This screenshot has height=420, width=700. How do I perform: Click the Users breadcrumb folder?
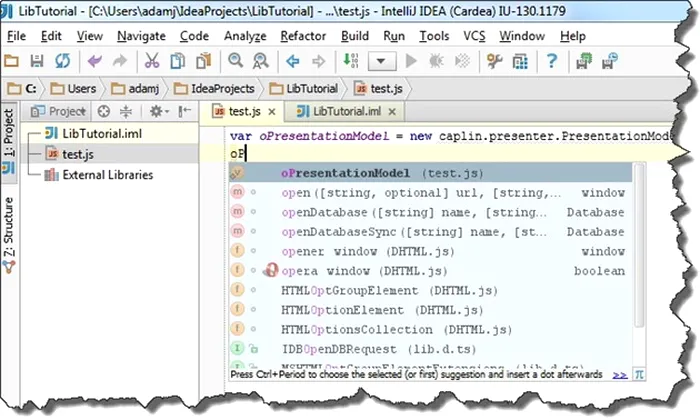(x=73, y=89)
